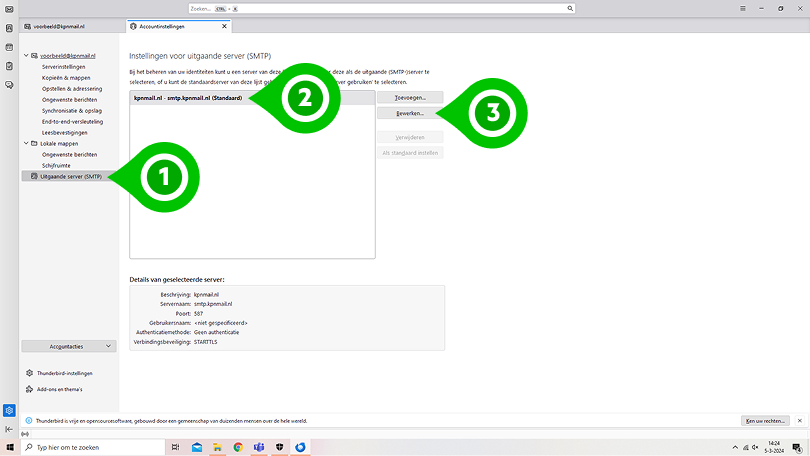This screenshot has width=810, height=456.
Task: Open File Explorer from taskbar
Action: 217,447
